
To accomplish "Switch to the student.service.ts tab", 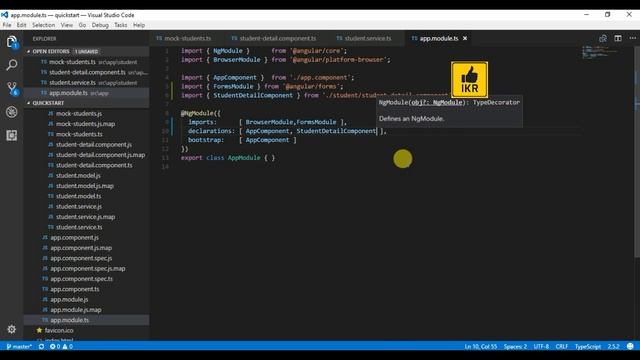I will click(x=367, y=38).
